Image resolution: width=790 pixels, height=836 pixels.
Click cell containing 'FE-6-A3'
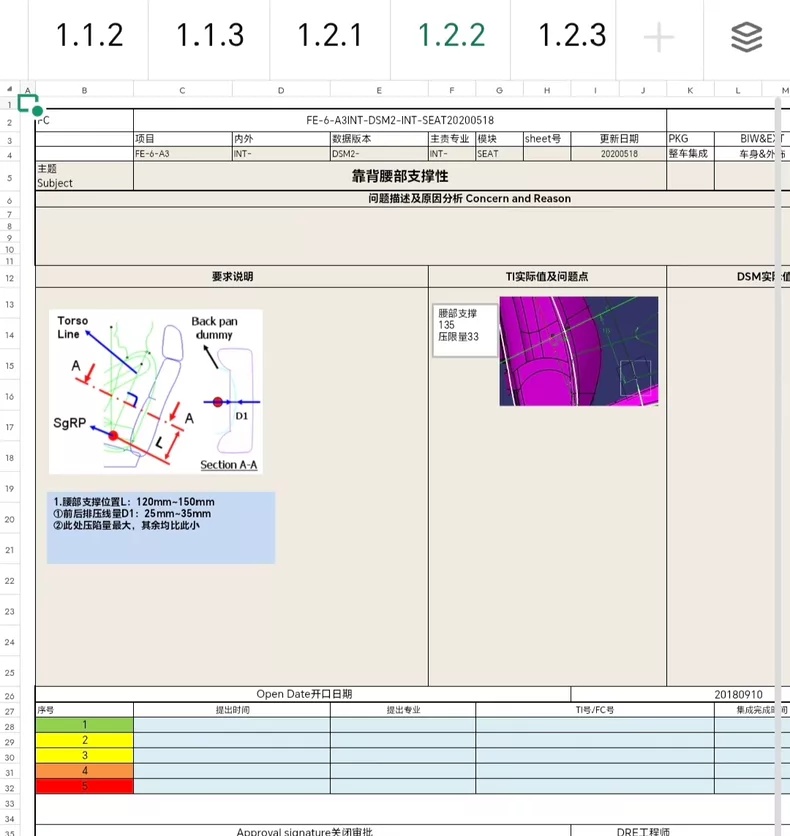pyautogui.click(x=182, y=154)
